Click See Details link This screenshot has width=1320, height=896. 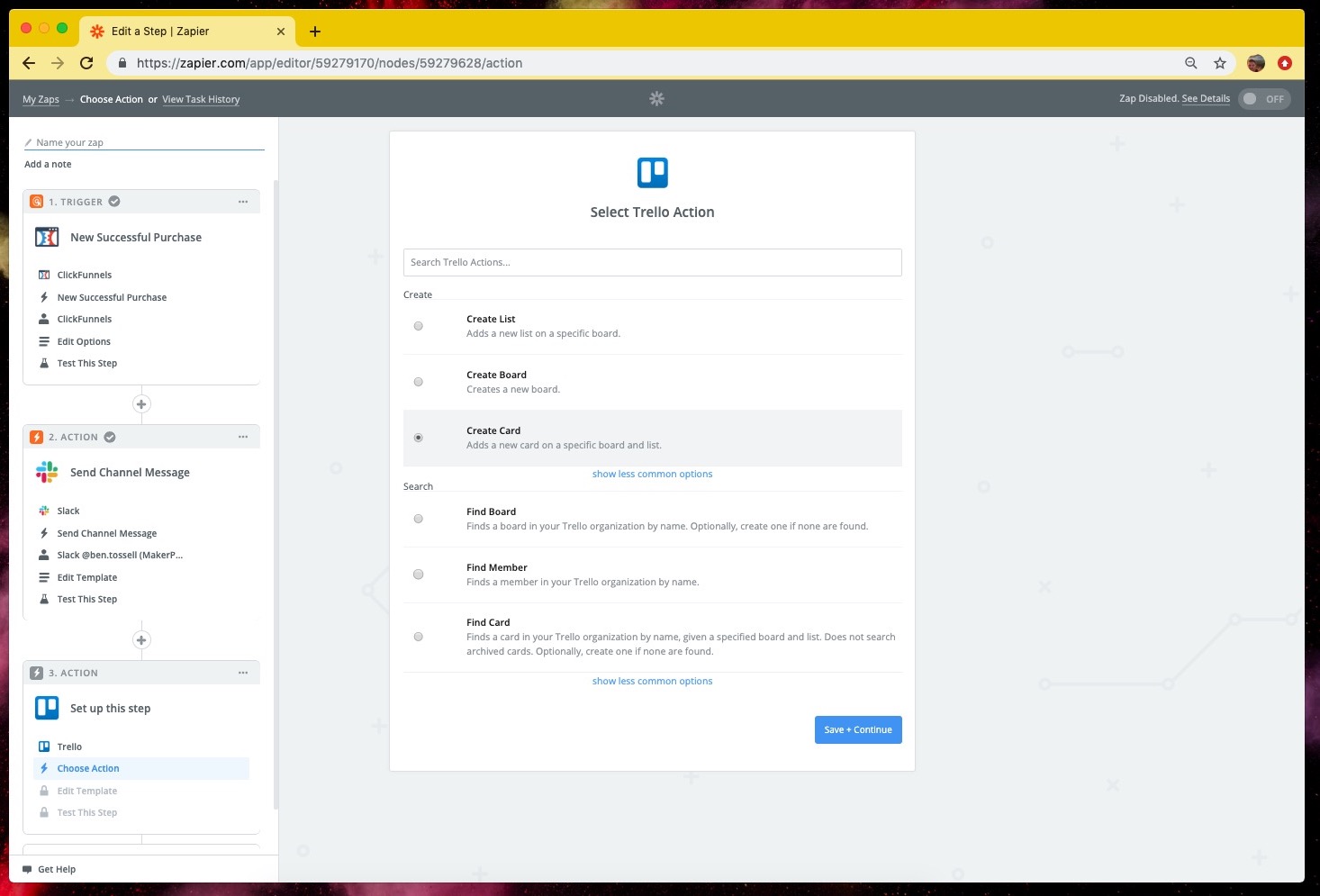(x=1206, y=99)
